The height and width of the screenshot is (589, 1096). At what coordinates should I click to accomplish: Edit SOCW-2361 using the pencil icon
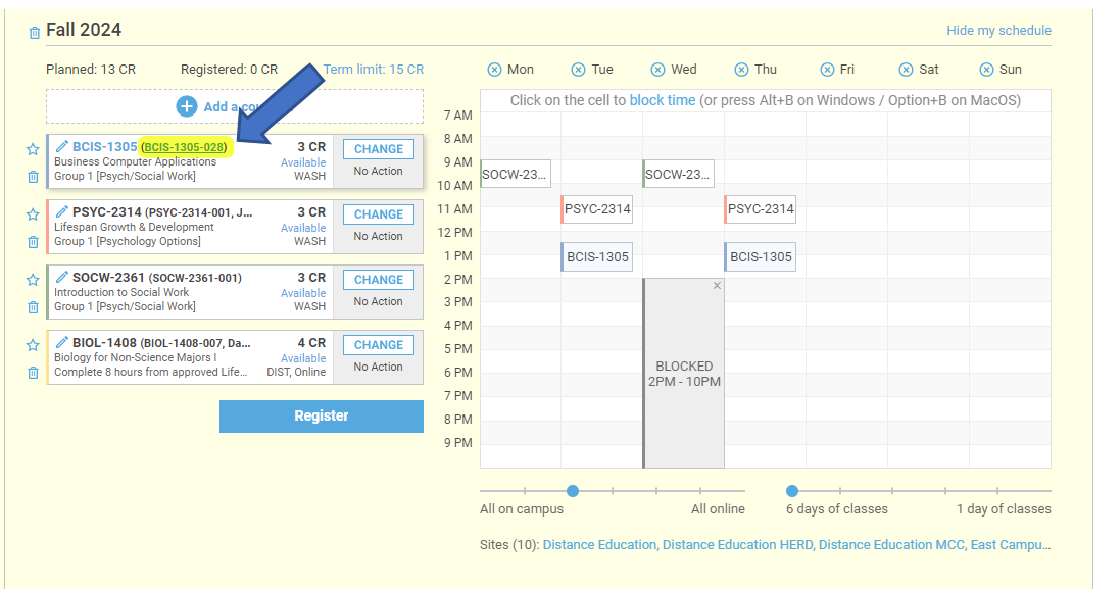pos(62,277)
